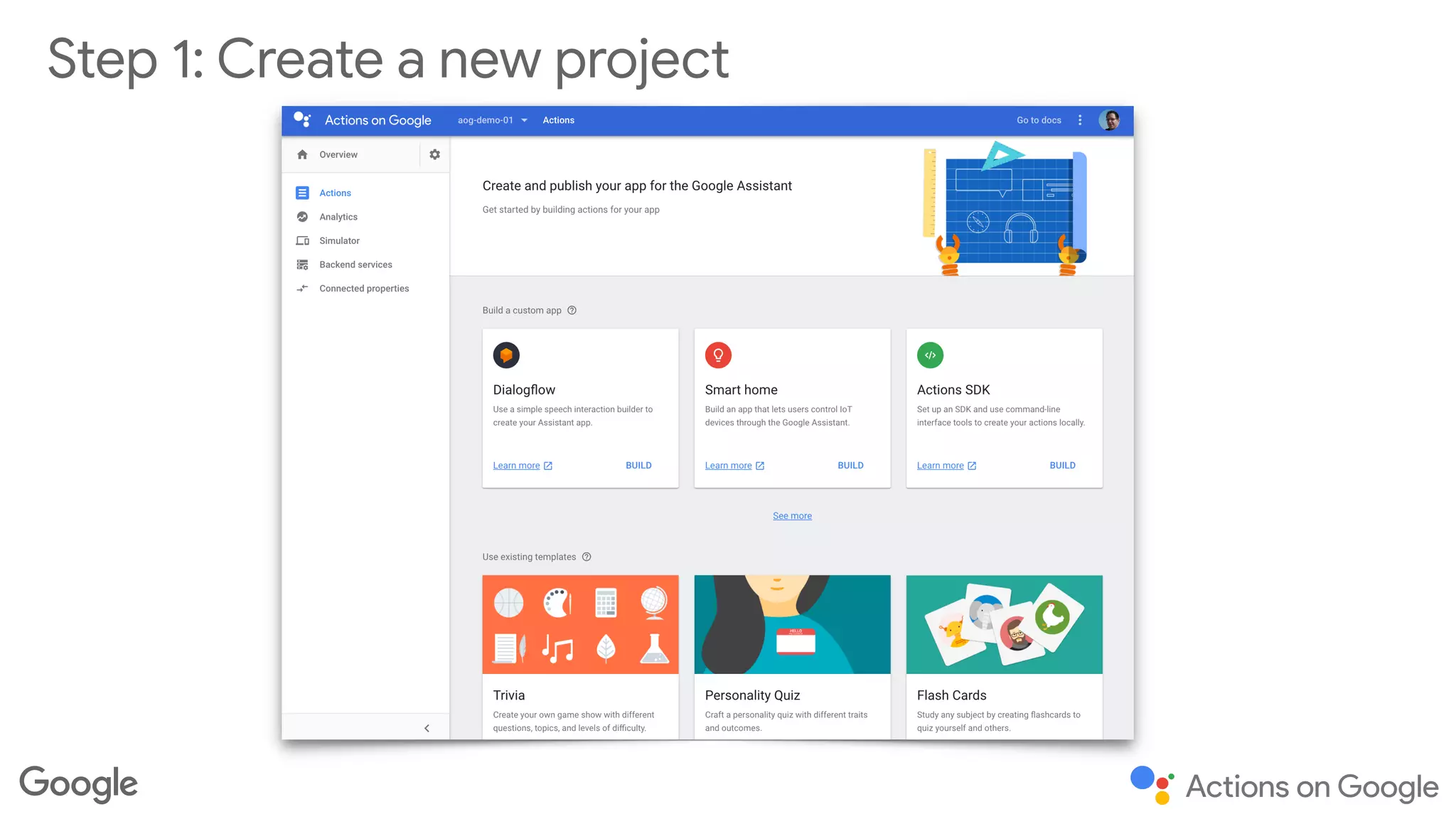Click the user profile avatar
1456x819 pixels.
(1109, 120)
